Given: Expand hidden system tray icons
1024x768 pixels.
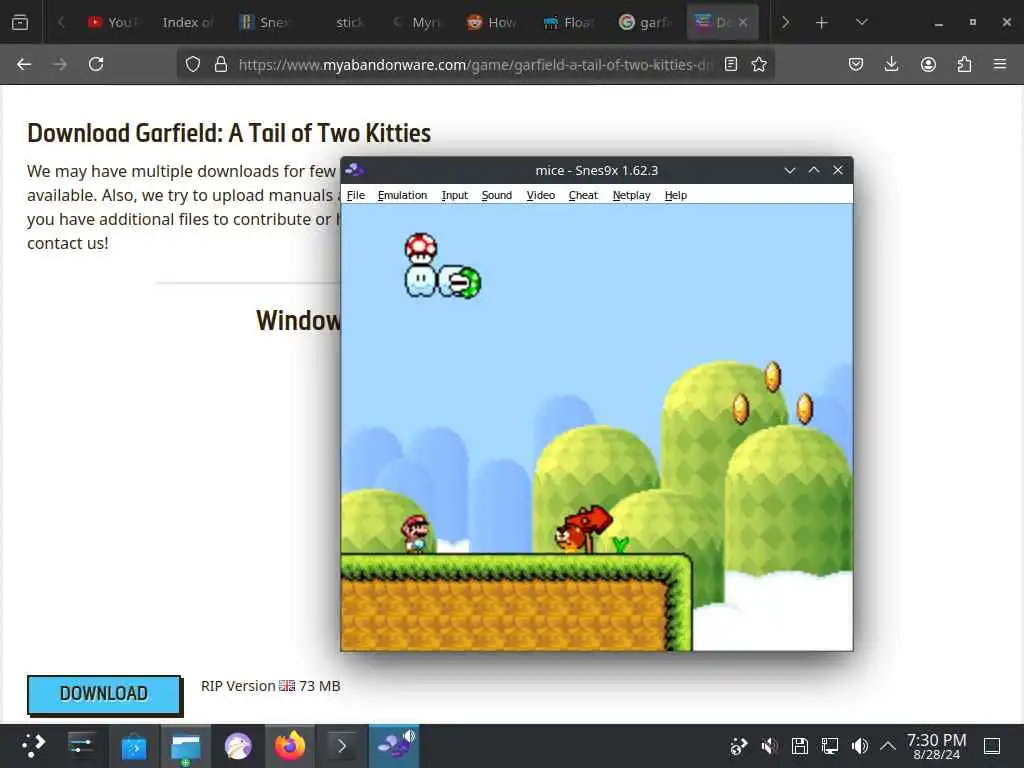Looking at the screenshot, I should (888, 746).
